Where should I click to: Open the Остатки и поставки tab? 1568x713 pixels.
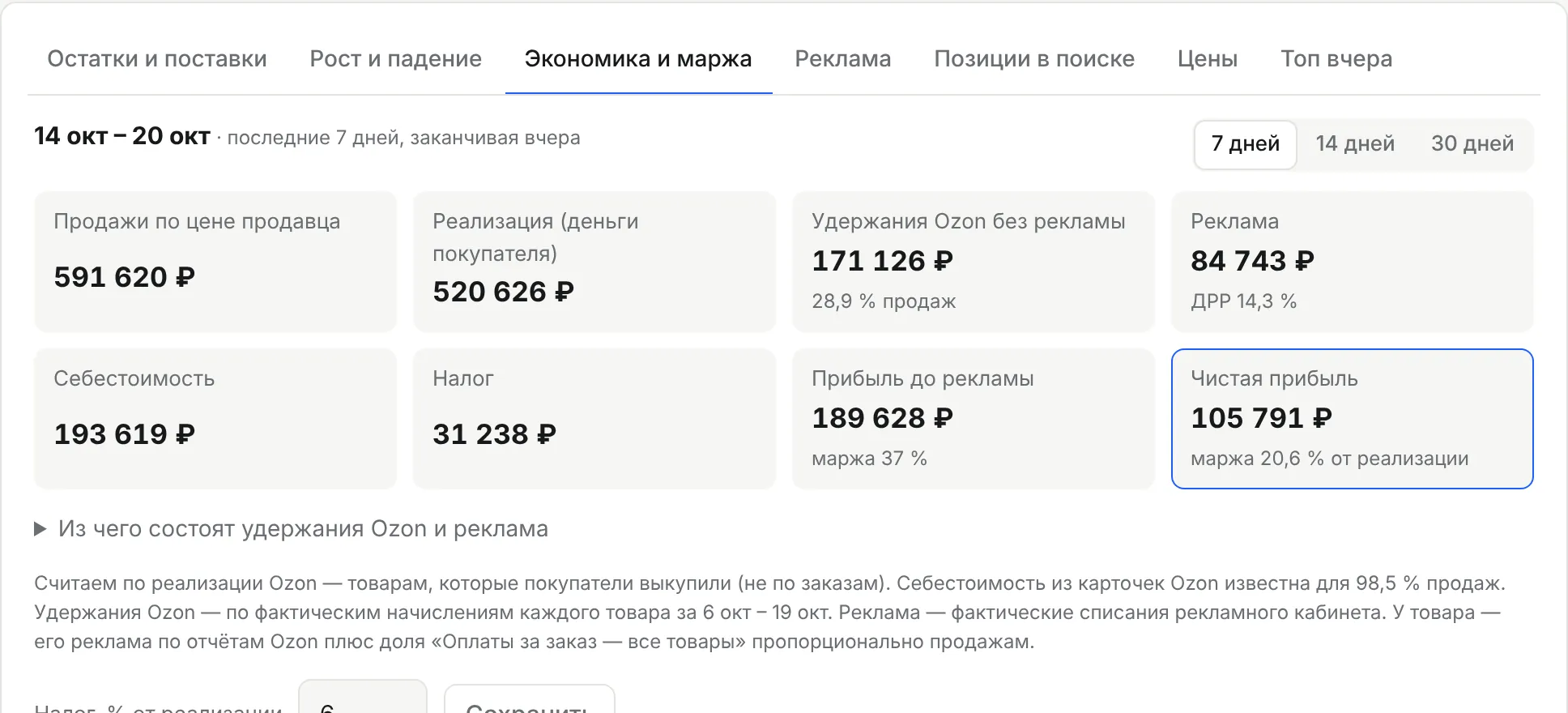pyautogui.click(x=157, y=59)
